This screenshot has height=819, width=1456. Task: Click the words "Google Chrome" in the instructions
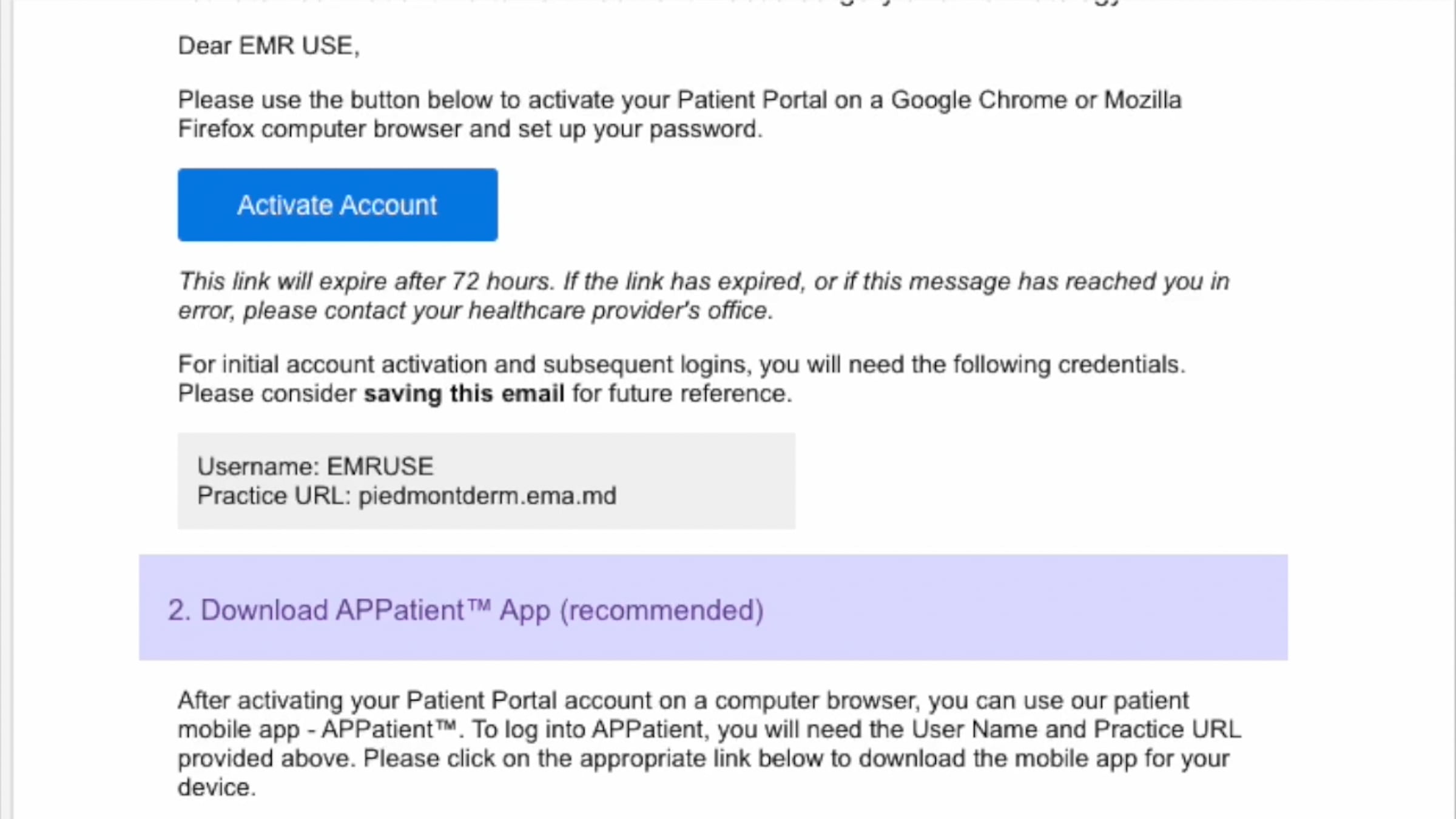[x=978, y=100]
